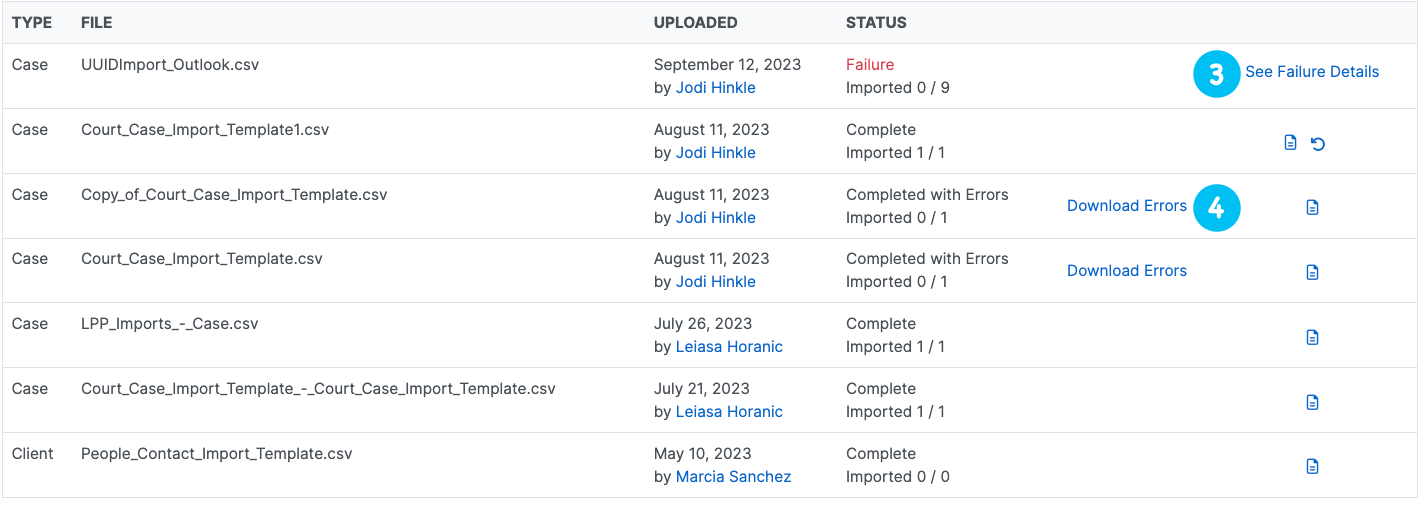Download Errors for Copy_of_Court_Case_Import_Template.csv
This screenshot has height=505, width=1424.
coord(1126,206)
